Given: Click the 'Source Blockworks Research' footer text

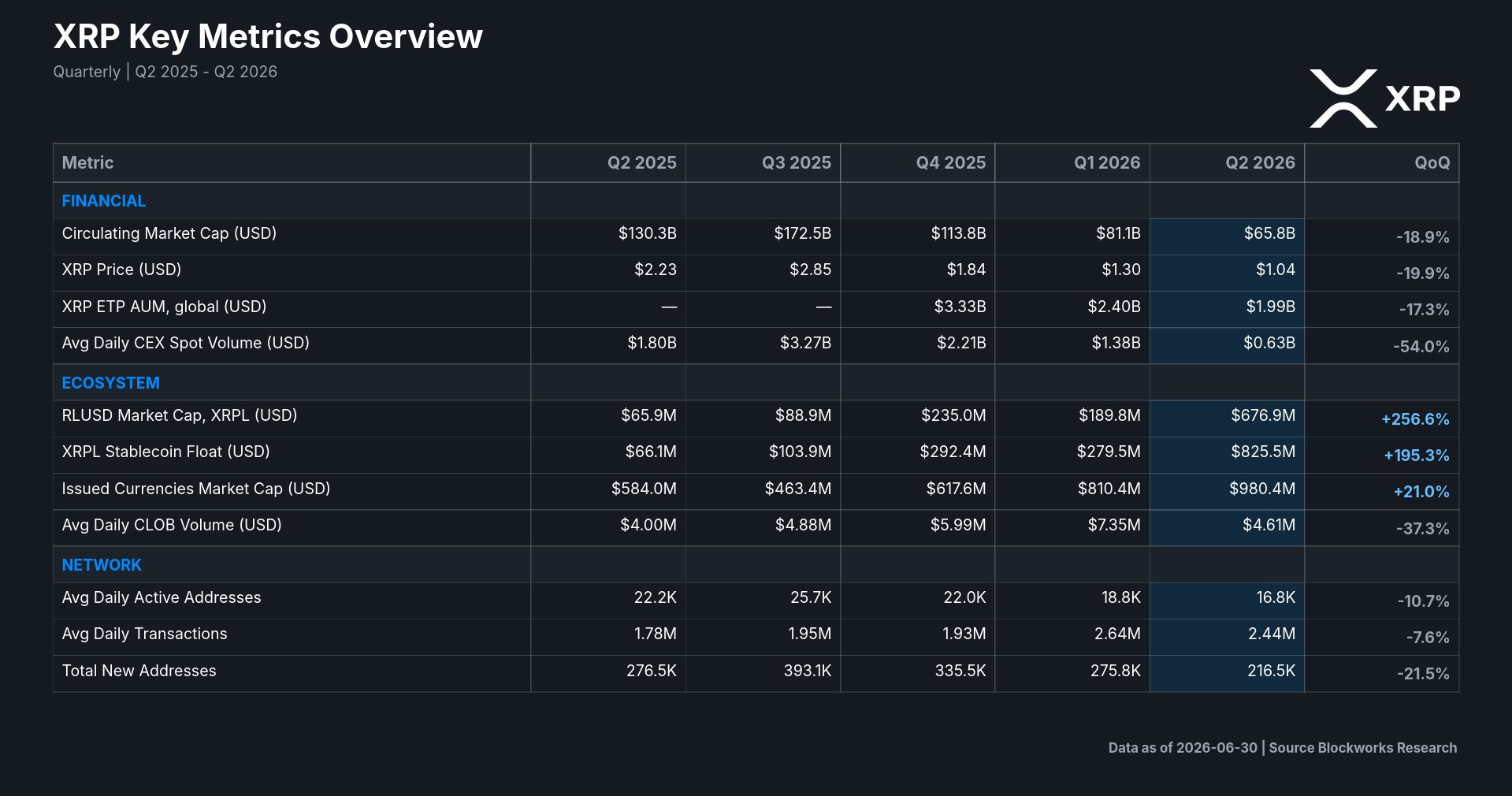Looking at the screenshot, I should pyautogui.click(x=1363, y=748).
